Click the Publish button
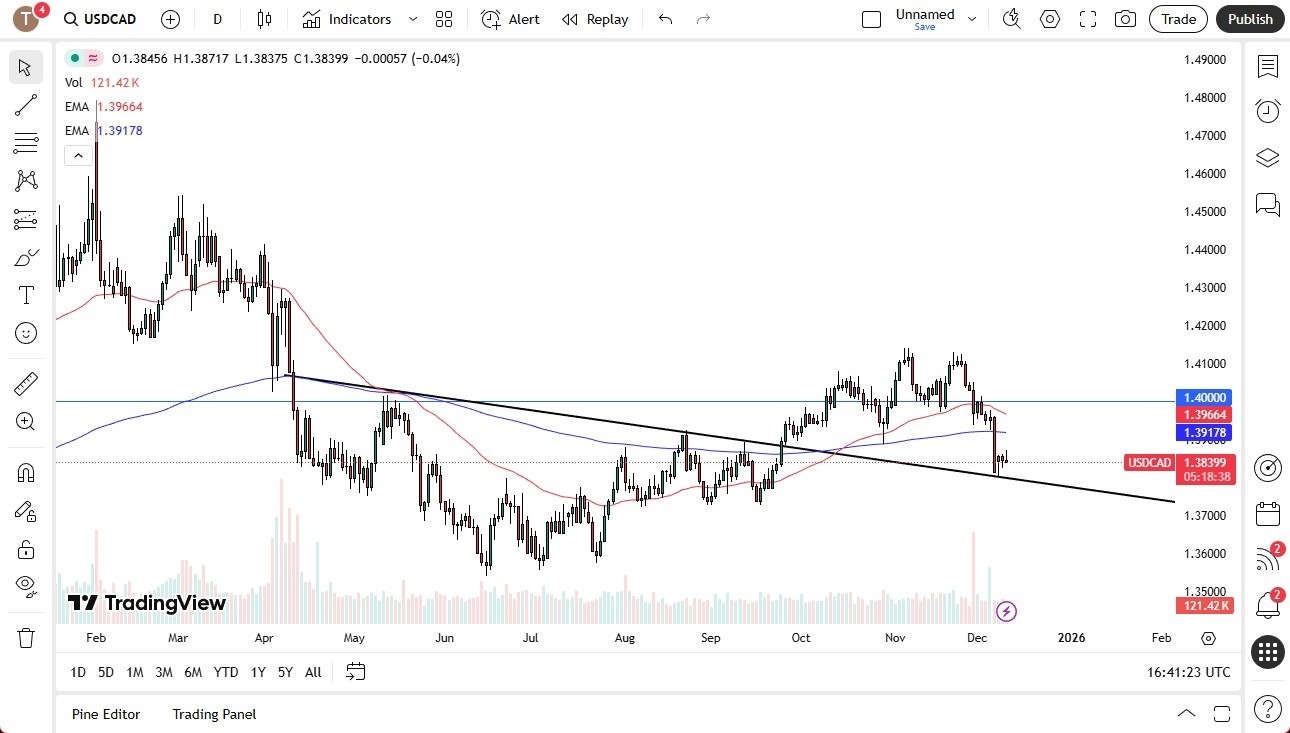 pyautogui.click(x=1249, y=19)
